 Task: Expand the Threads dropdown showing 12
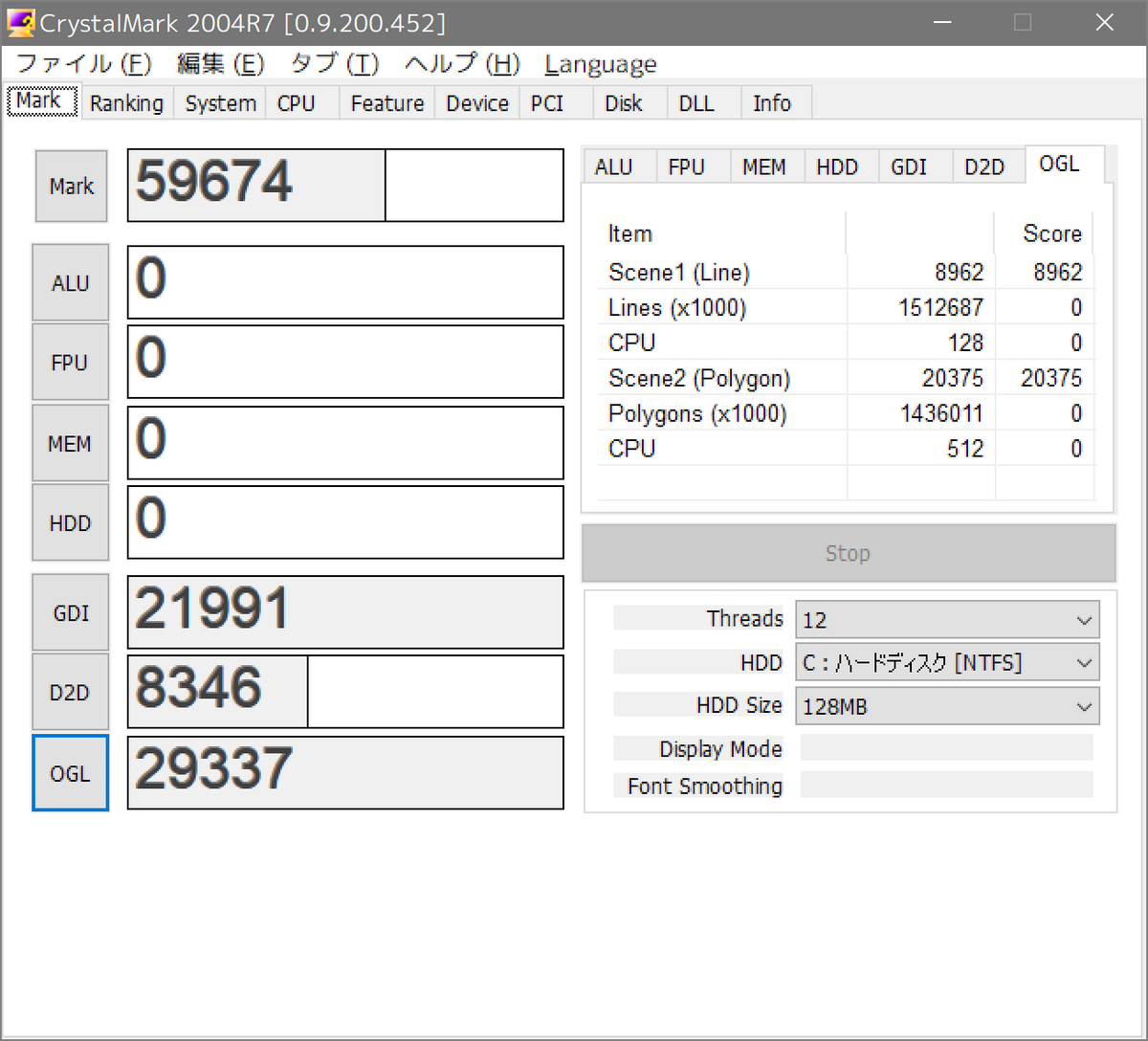(947, 620)
